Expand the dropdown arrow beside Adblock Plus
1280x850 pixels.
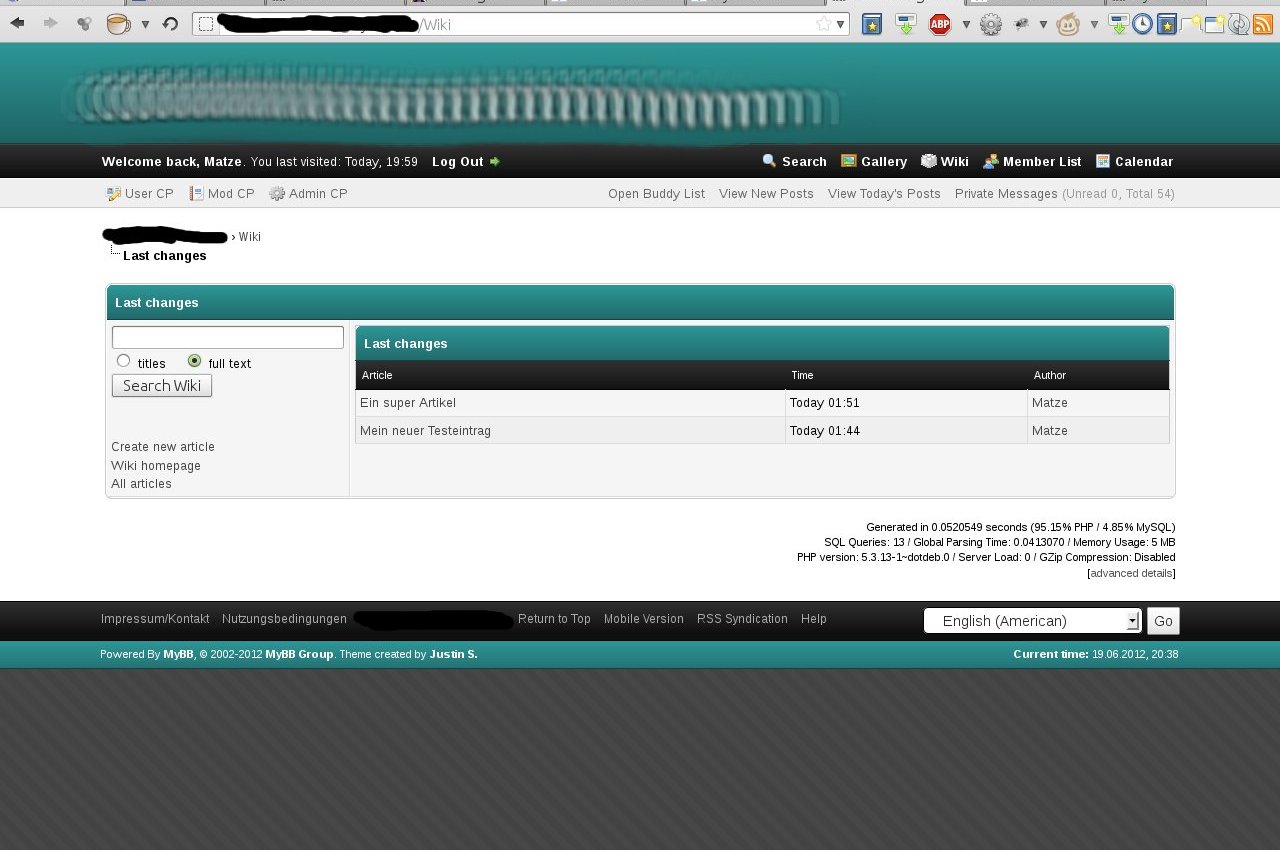click(966, 24)
